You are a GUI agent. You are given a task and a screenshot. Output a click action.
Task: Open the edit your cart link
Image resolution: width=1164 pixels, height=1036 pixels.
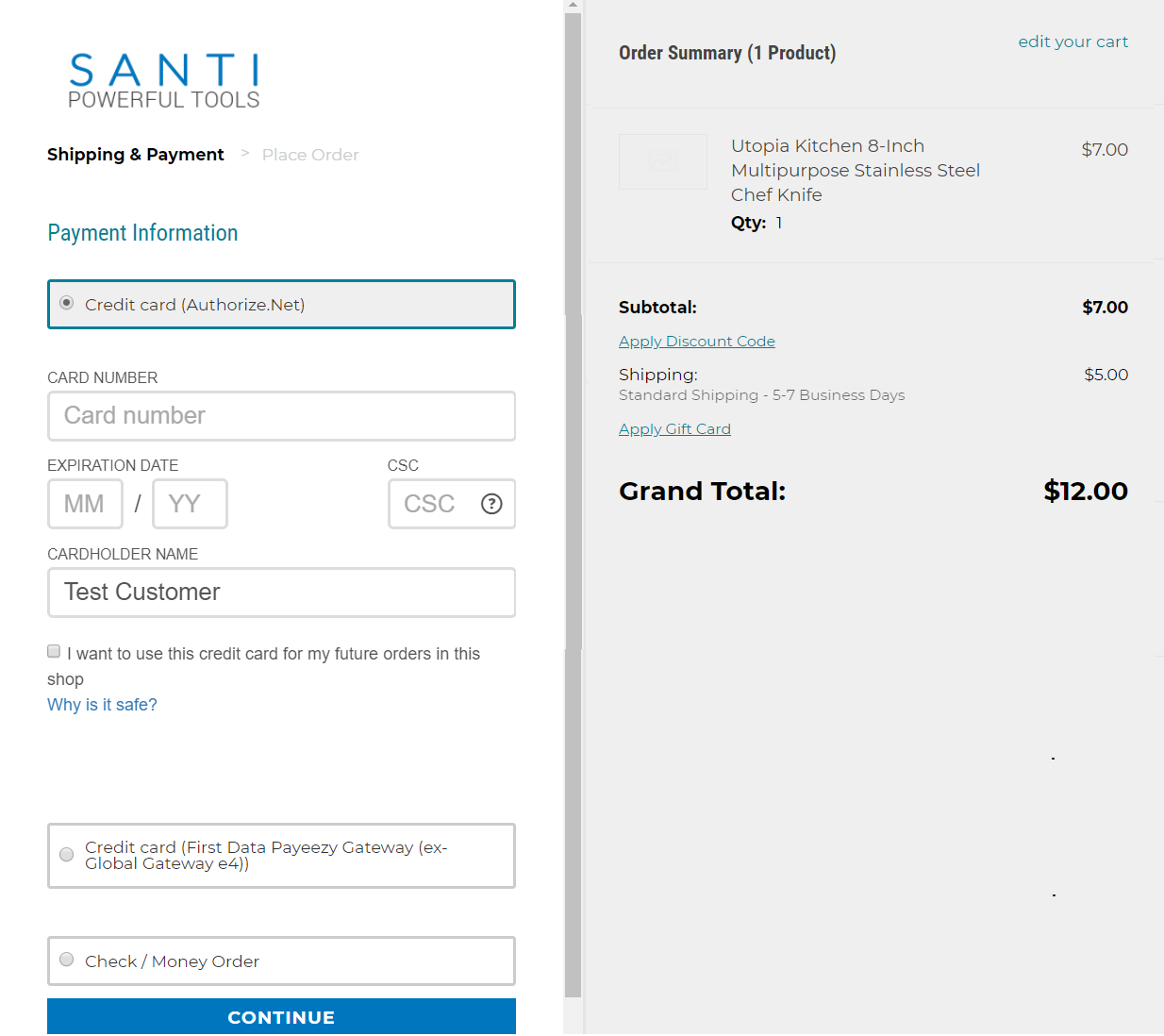(x=1073, y=42)
